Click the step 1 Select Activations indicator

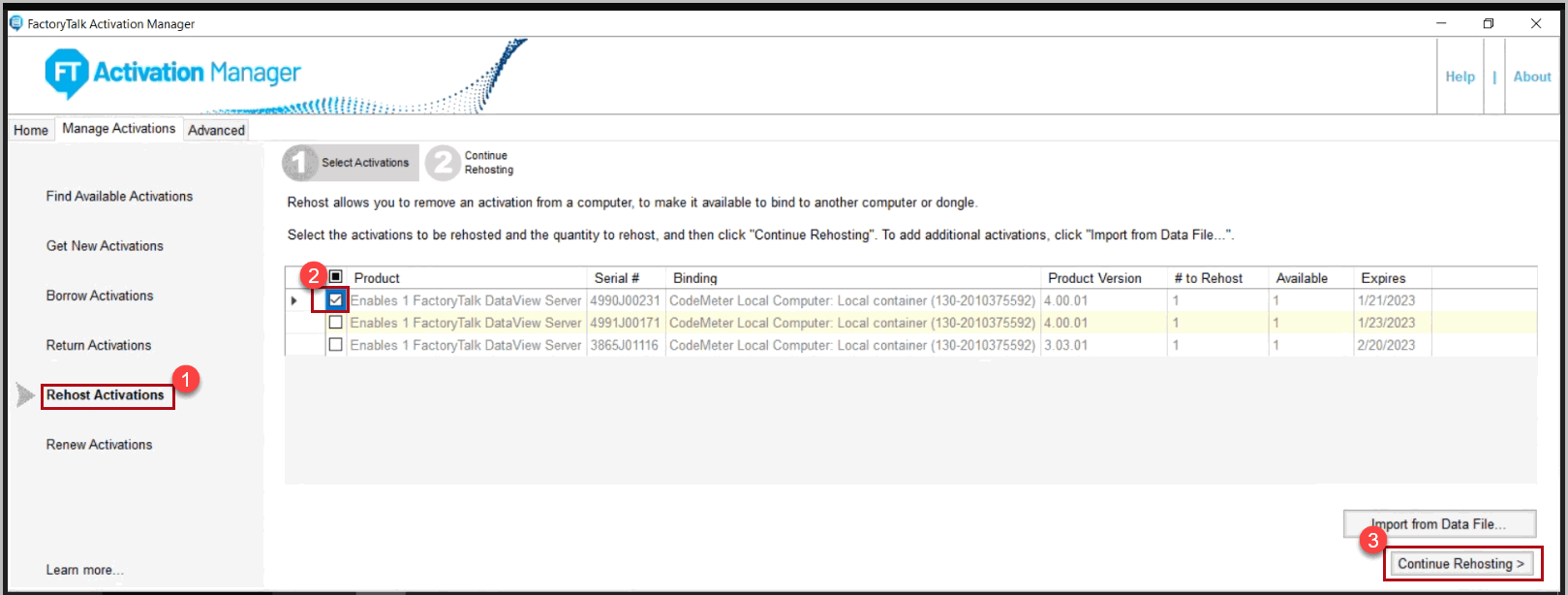351,163
